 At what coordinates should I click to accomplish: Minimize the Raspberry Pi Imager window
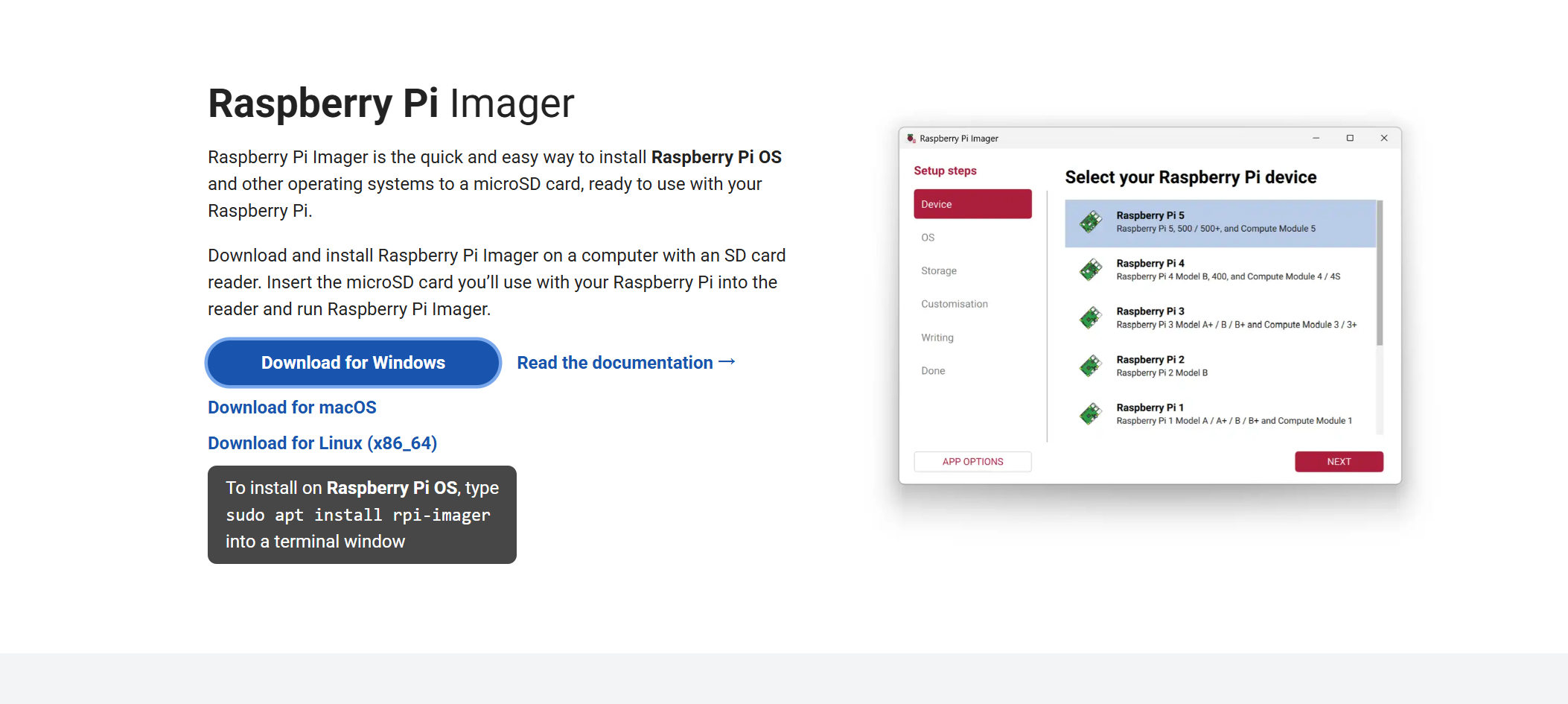1316,139
